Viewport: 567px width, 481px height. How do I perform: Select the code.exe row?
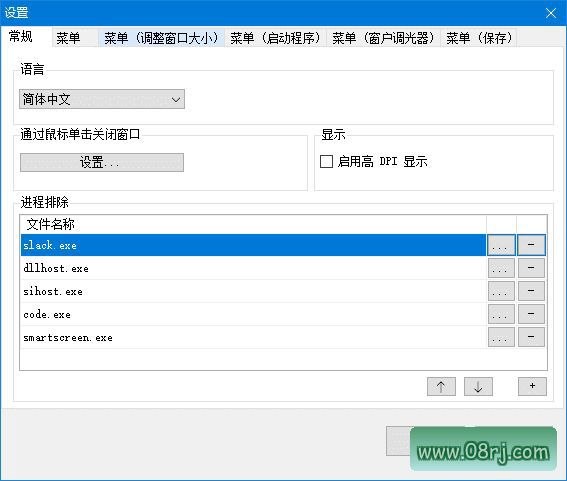pyautogui.click(x=253, y=314)
